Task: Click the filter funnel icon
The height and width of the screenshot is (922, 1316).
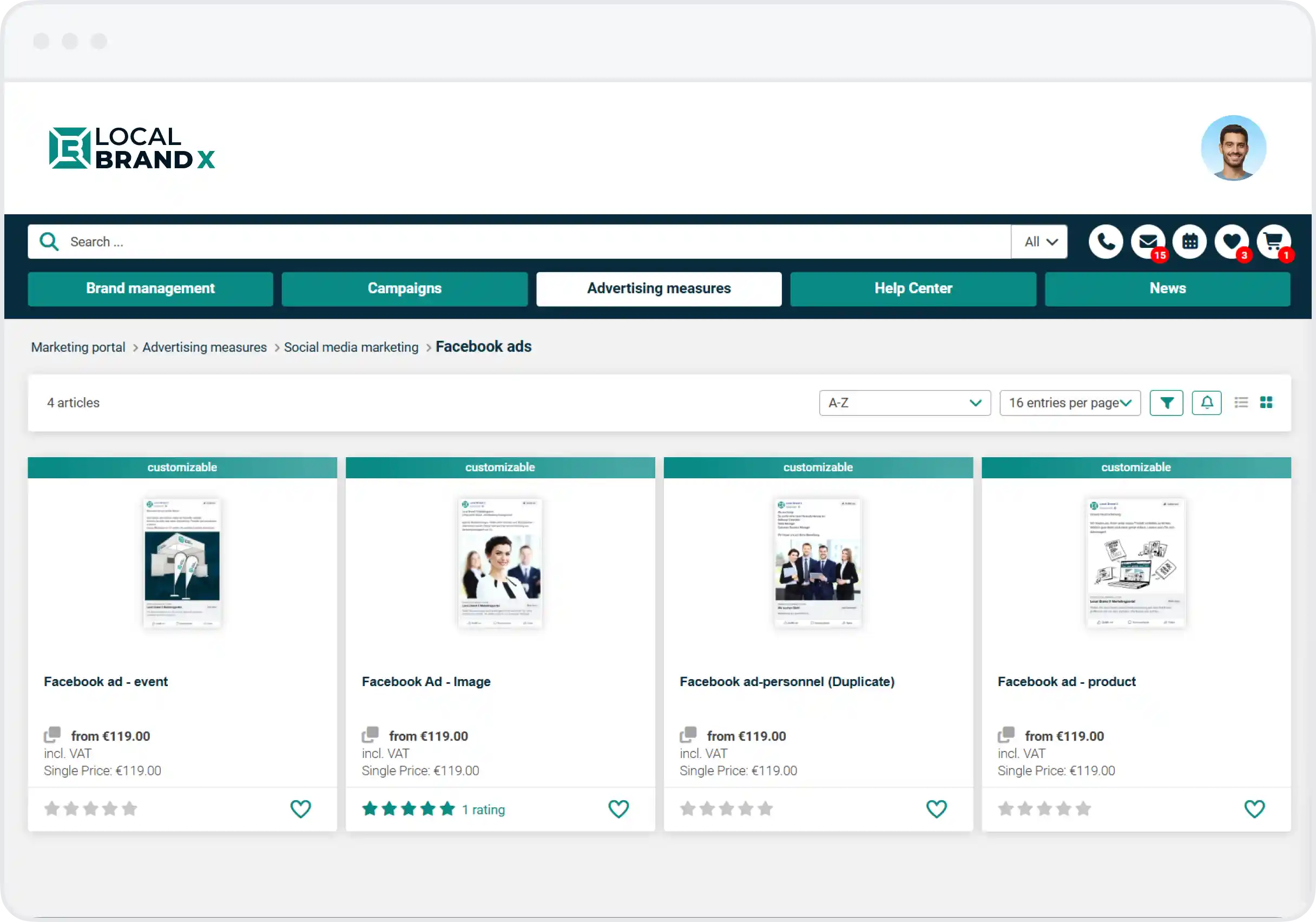Action: (x=1166, y=403)
